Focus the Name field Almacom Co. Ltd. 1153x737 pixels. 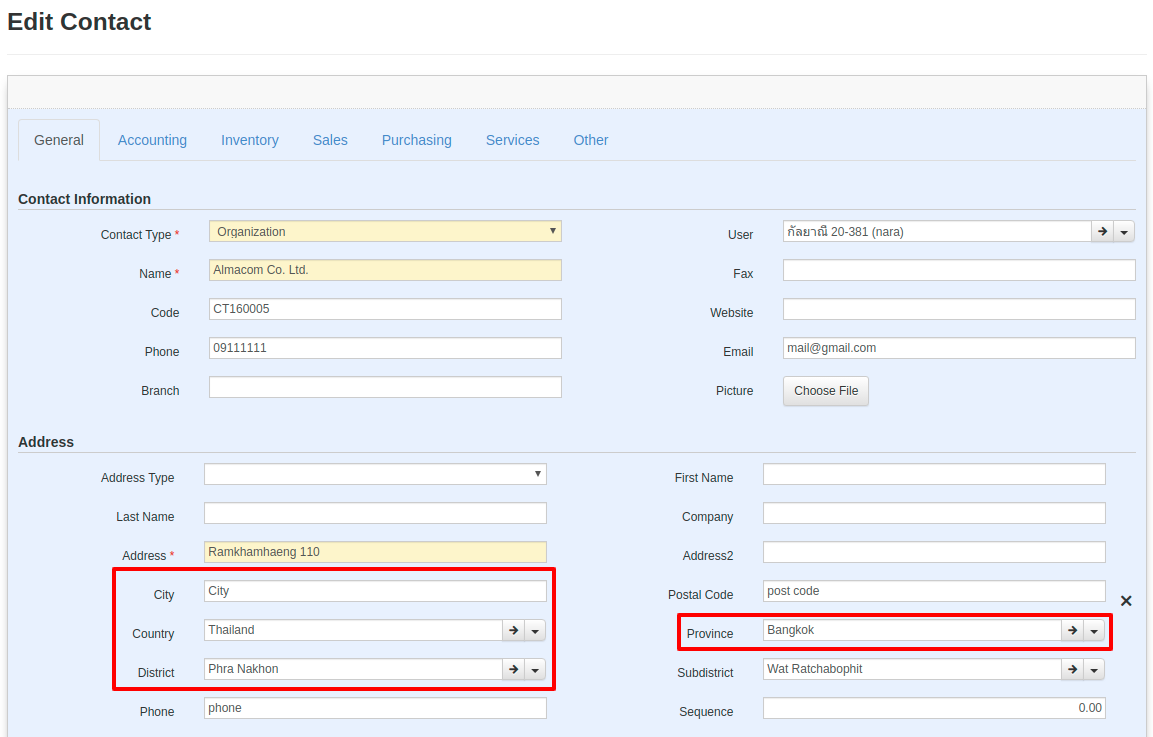click(385, 270)
